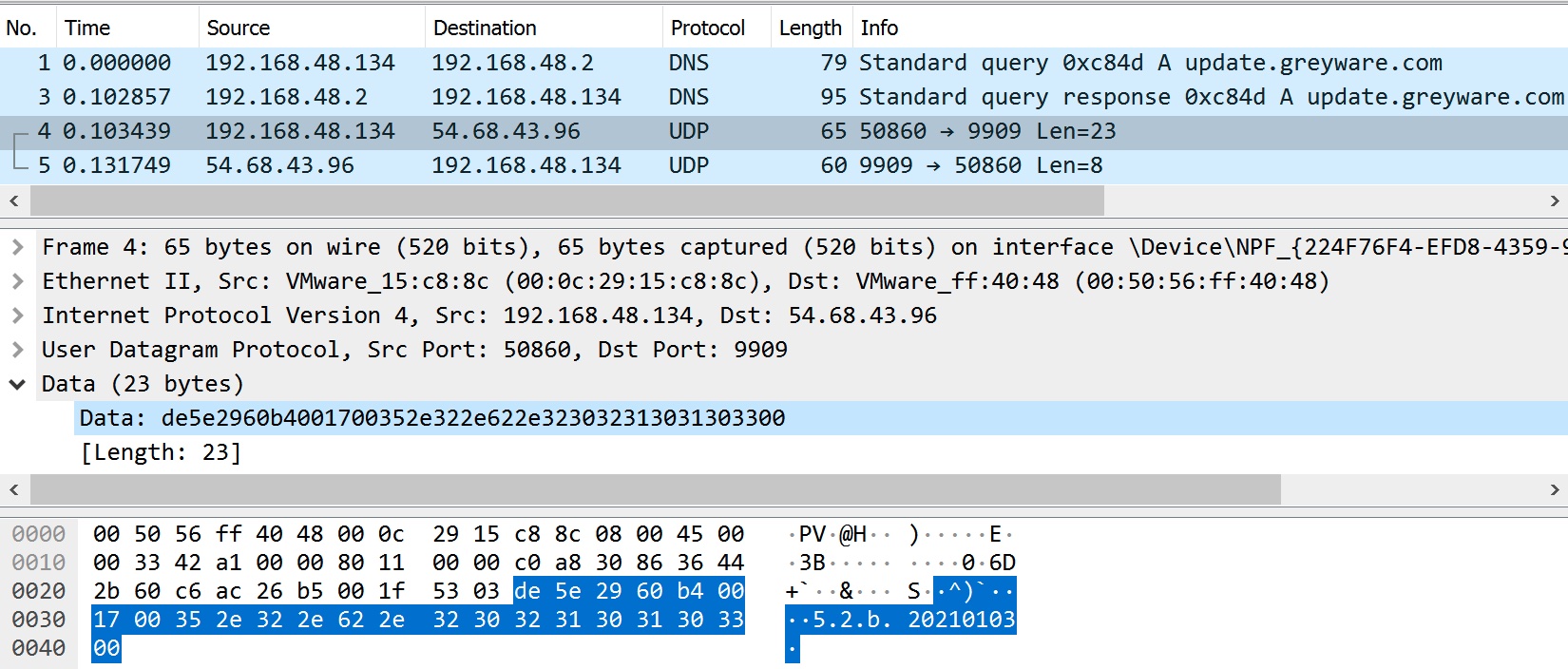Click highlighted hex bytes 'de 5e 29 60 b4 00'

(x=629, y=591)
